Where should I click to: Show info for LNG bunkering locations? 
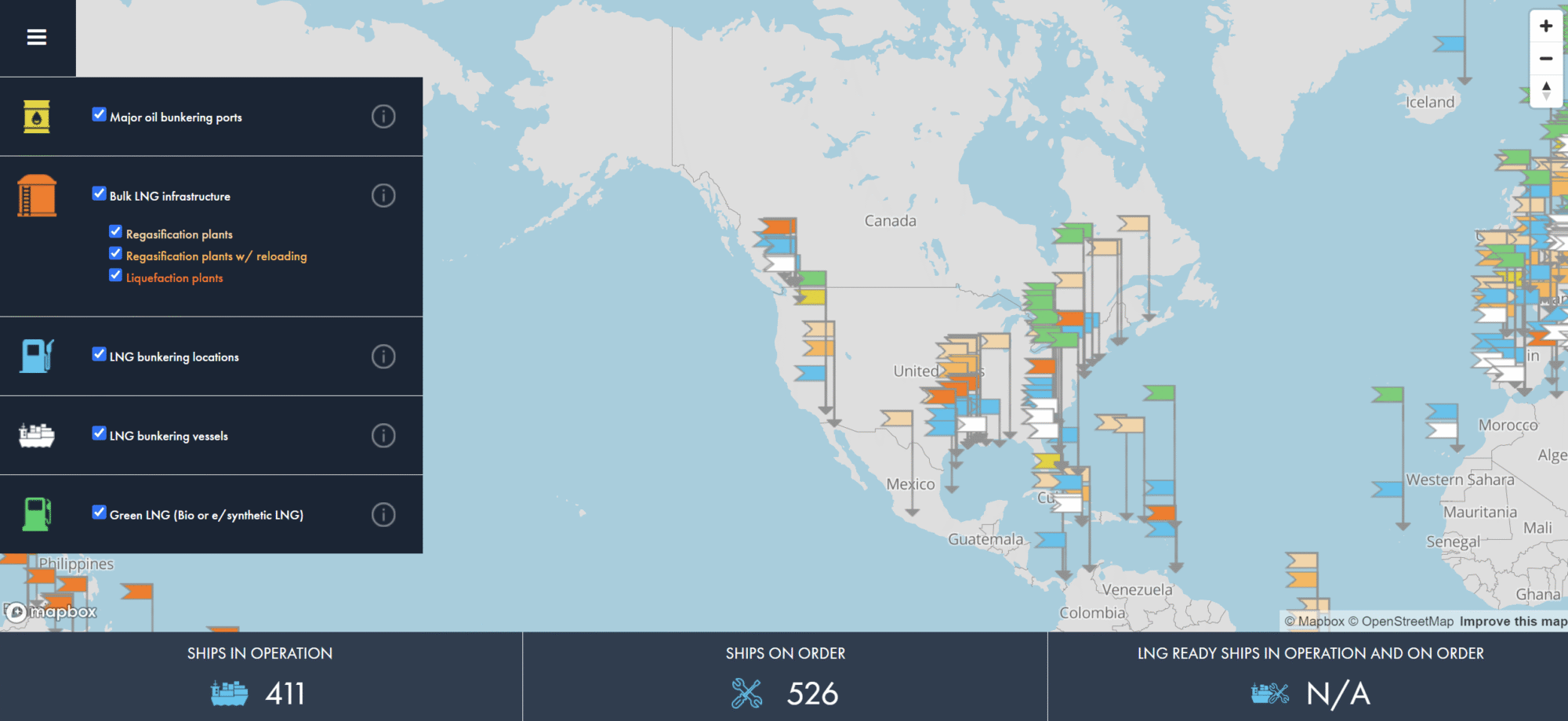pyautogui.click(x=383, y=357)
